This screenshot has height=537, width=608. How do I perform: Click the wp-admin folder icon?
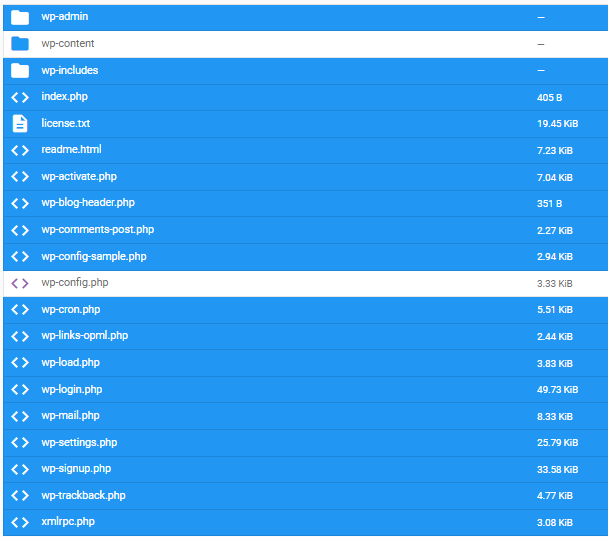click(20, 17)
